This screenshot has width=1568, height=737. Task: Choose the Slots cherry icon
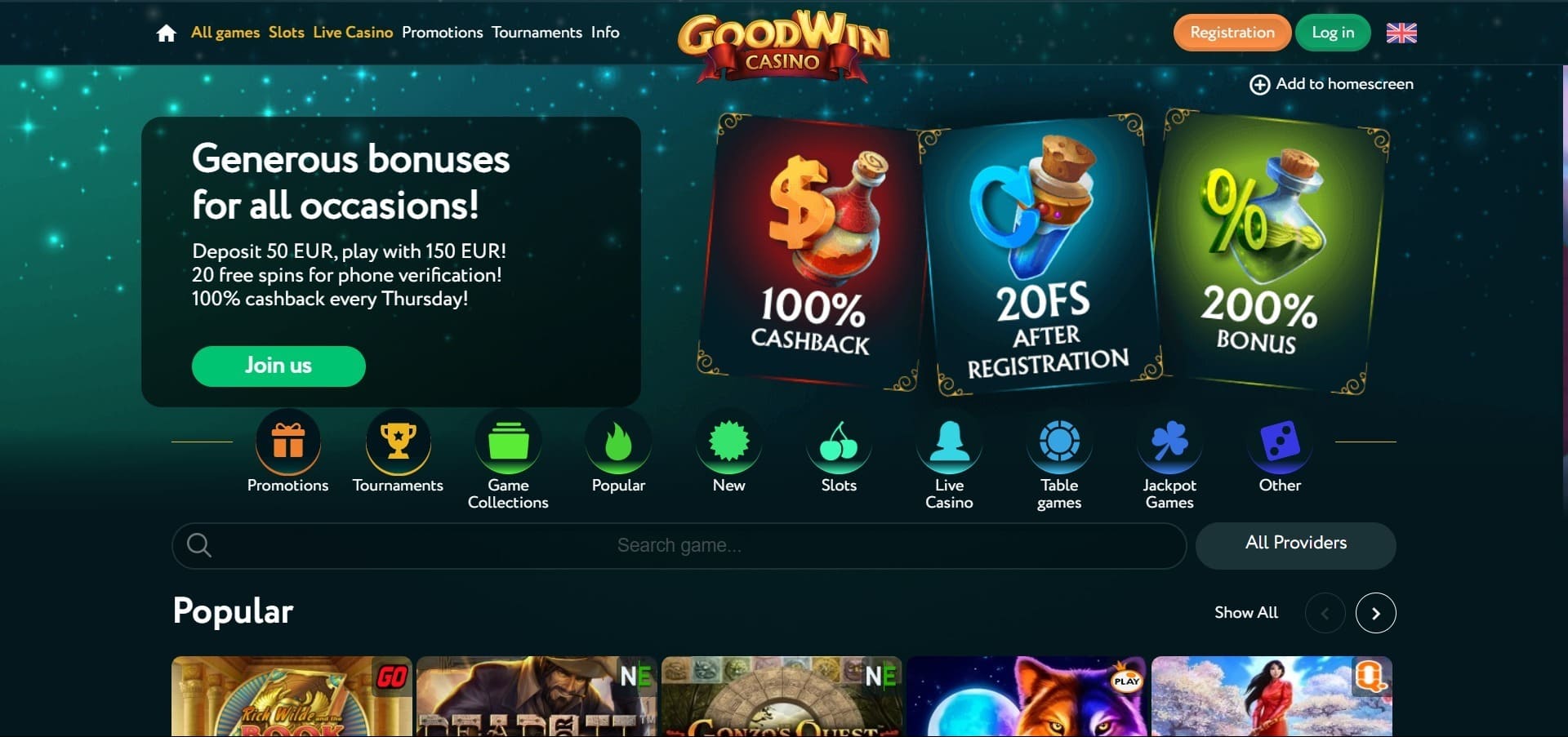[x=839, y=442]
